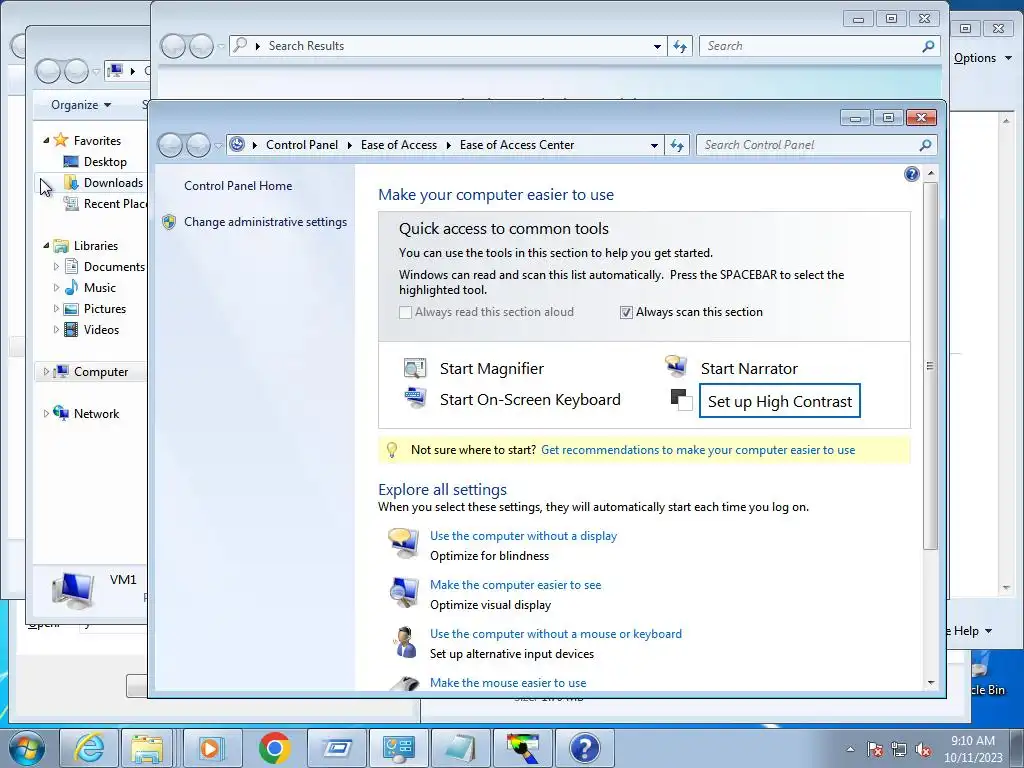Expand the Music library node
Viewport: 1024px width, 768px height.
56,287
